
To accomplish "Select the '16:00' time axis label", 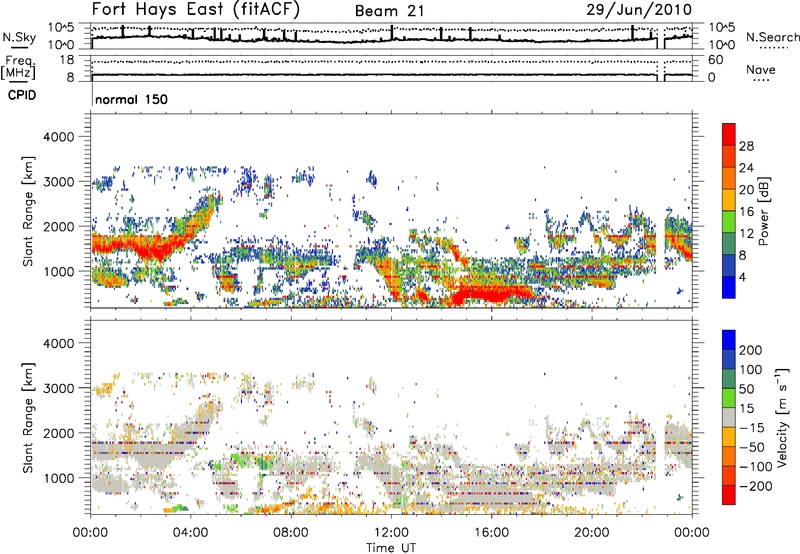I will pyautogui.click(x=491, y=533).
